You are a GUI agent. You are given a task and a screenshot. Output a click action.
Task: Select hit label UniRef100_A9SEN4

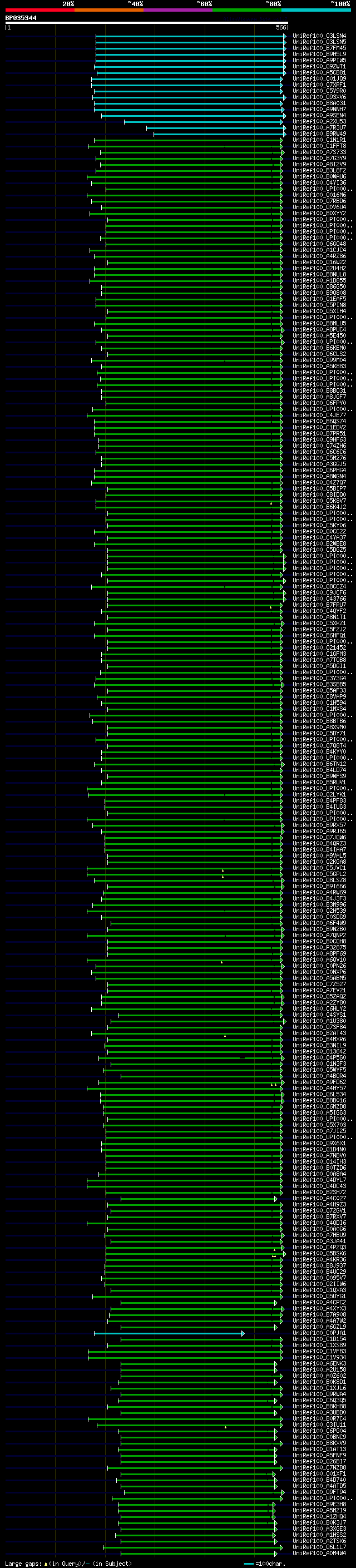tap(319, 115)
